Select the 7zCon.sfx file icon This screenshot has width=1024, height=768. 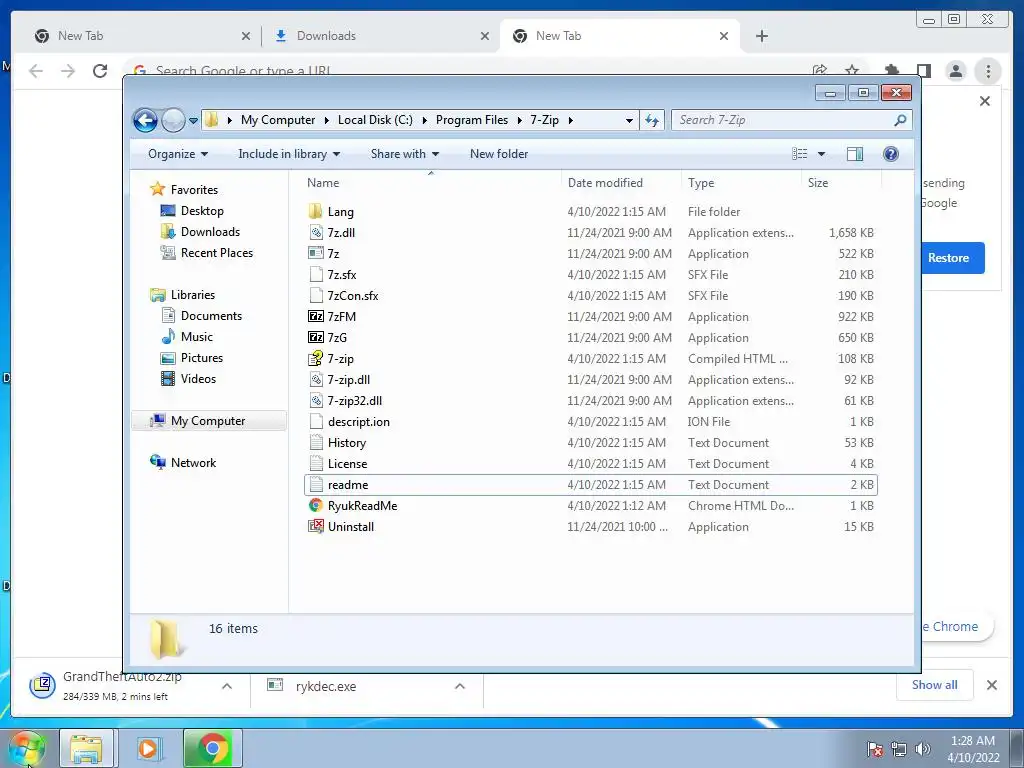point(315,295)
